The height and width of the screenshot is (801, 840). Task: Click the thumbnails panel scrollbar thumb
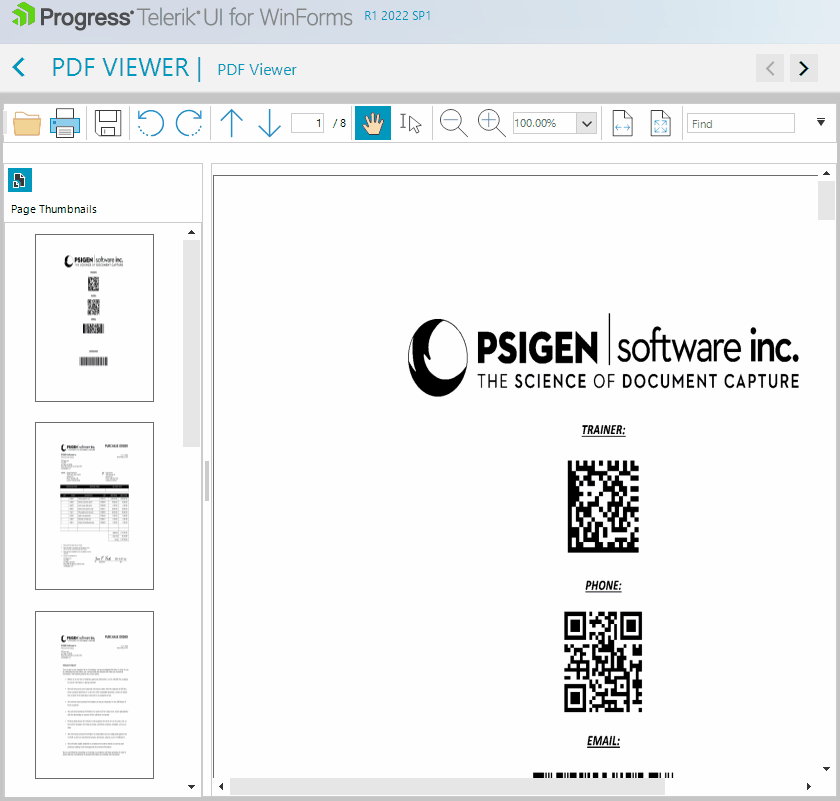191,343
